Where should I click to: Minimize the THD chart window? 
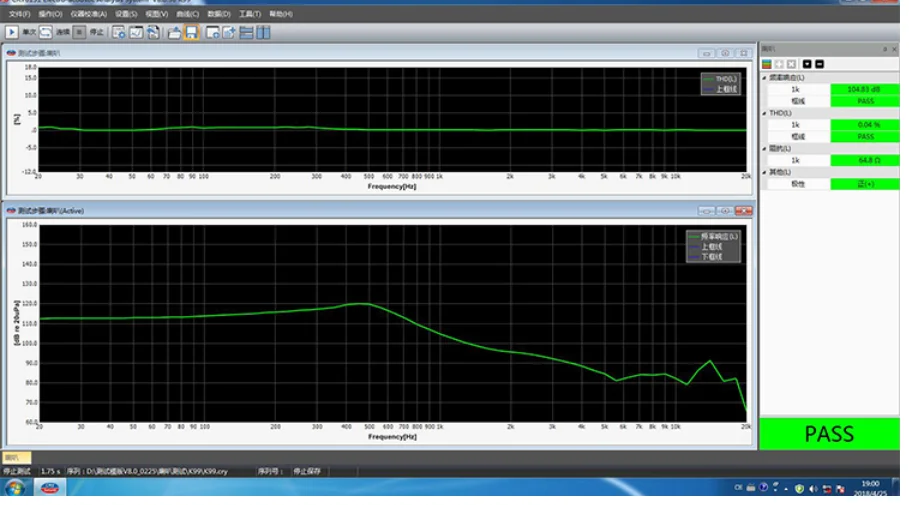(x=706, y=53)
